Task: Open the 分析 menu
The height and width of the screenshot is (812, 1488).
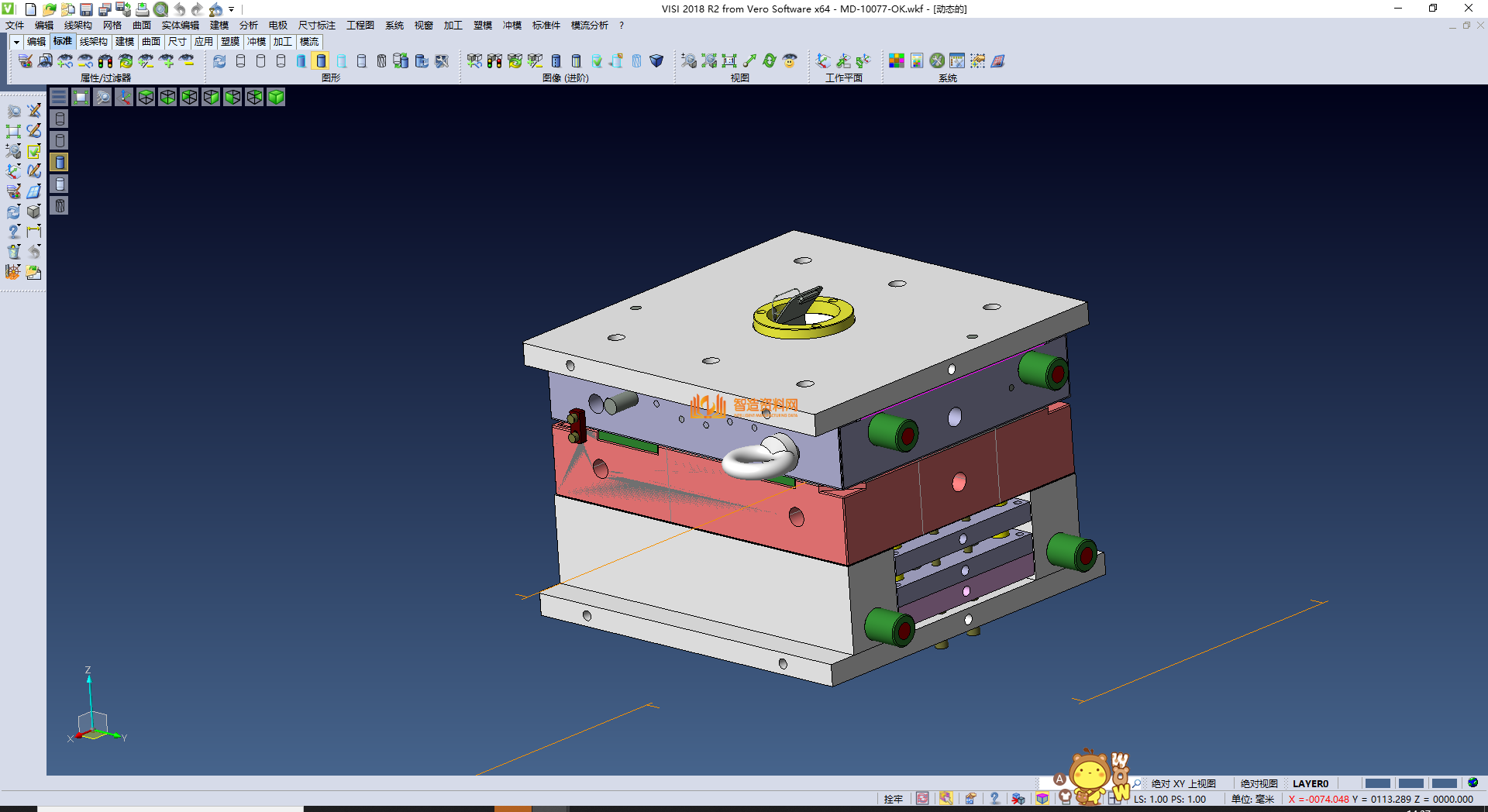Action: [x=248, y=26]
